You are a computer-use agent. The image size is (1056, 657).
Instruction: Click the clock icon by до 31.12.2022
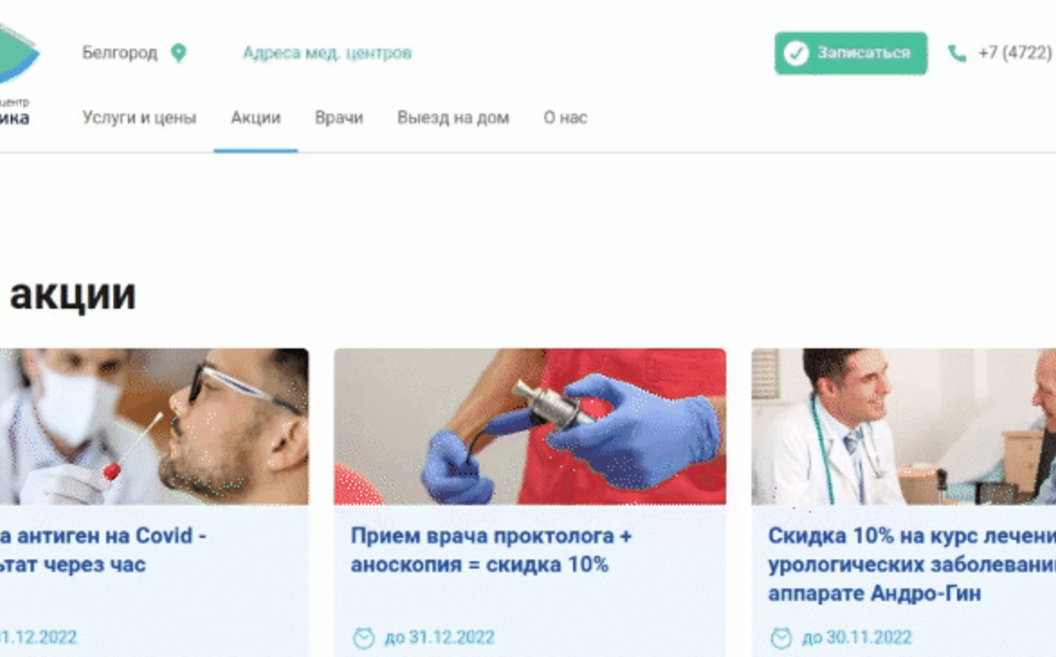click(364, 637)
